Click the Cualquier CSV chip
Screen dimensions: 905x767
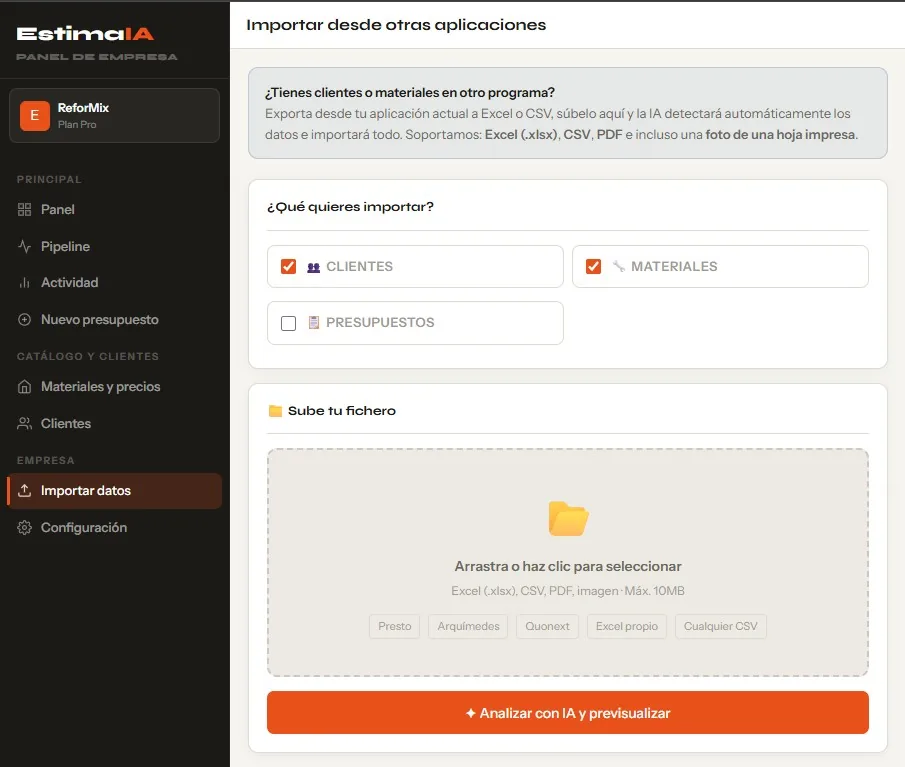pos(720,626)
